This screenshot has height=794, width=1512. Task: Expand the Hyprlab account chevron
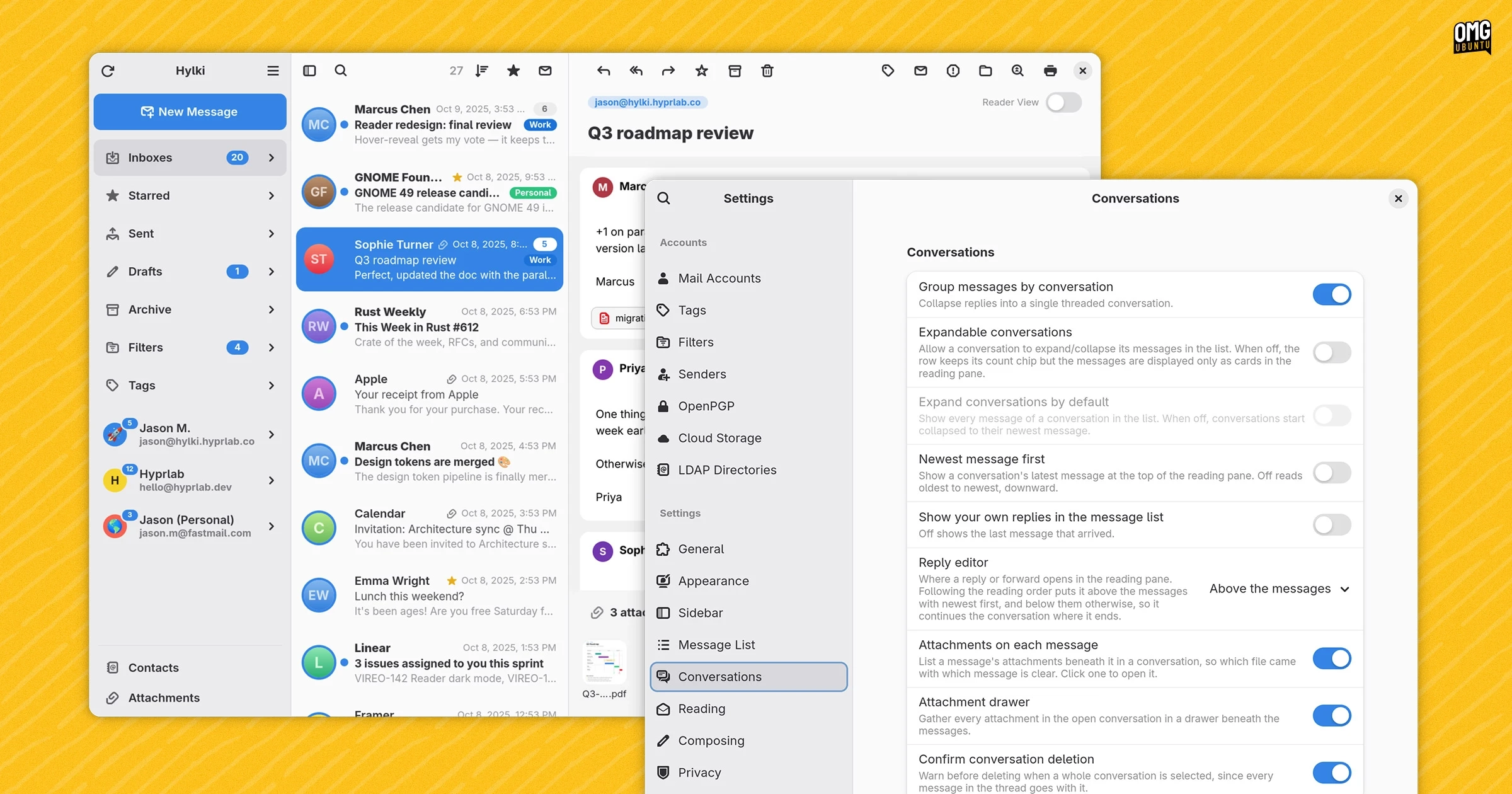272,480
